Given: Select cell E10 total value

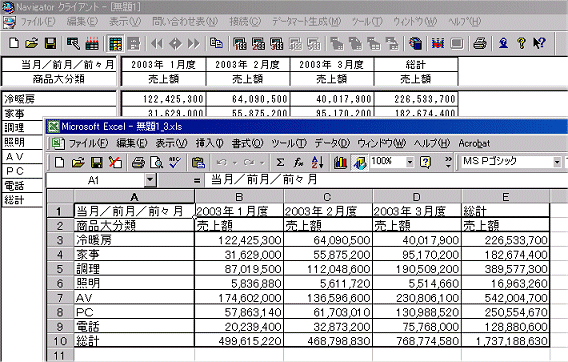Looking at the screenshot, I should coord(506,341).
